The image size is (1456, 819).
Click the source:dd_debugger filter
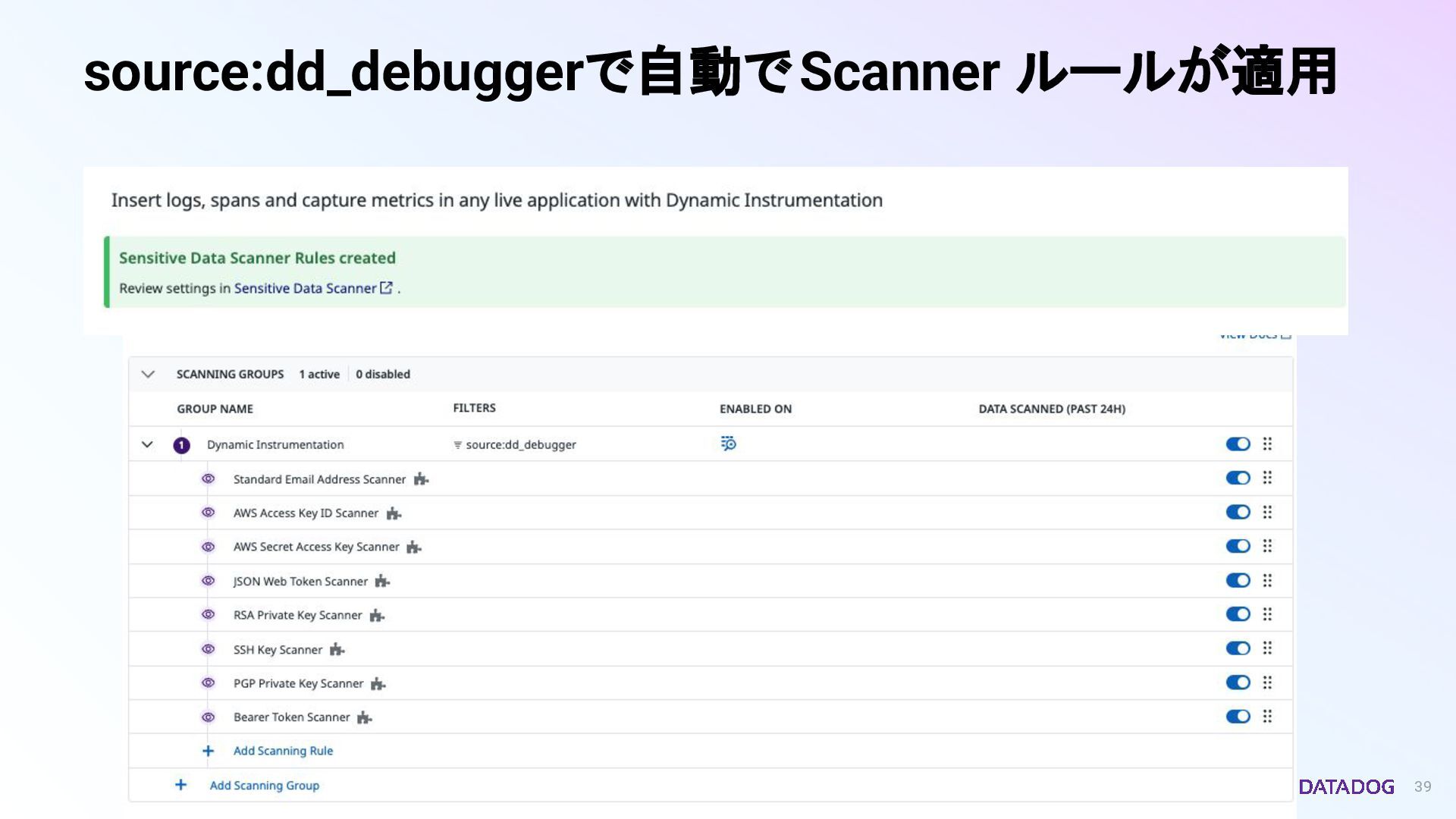tap(520, 444)
